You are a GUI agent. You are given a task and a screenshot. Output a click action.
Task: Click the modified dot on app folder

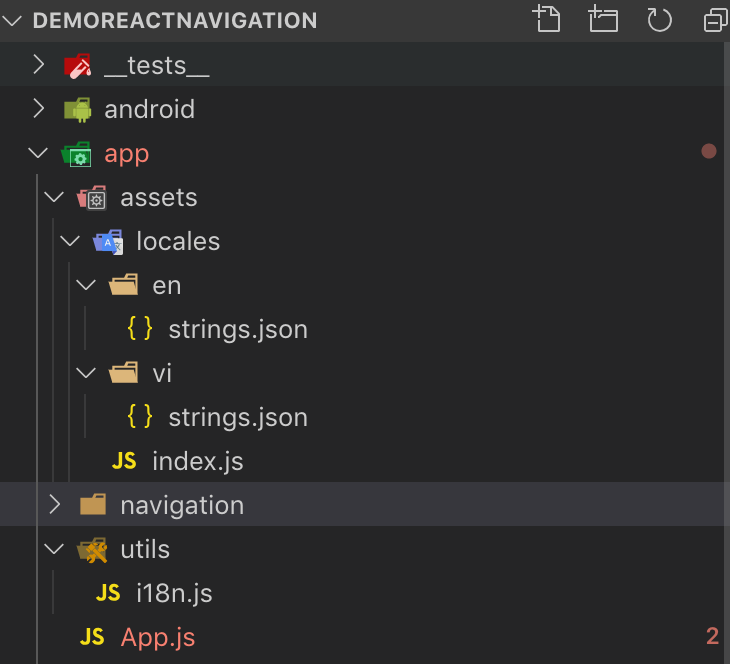click(x=709, y=152)
